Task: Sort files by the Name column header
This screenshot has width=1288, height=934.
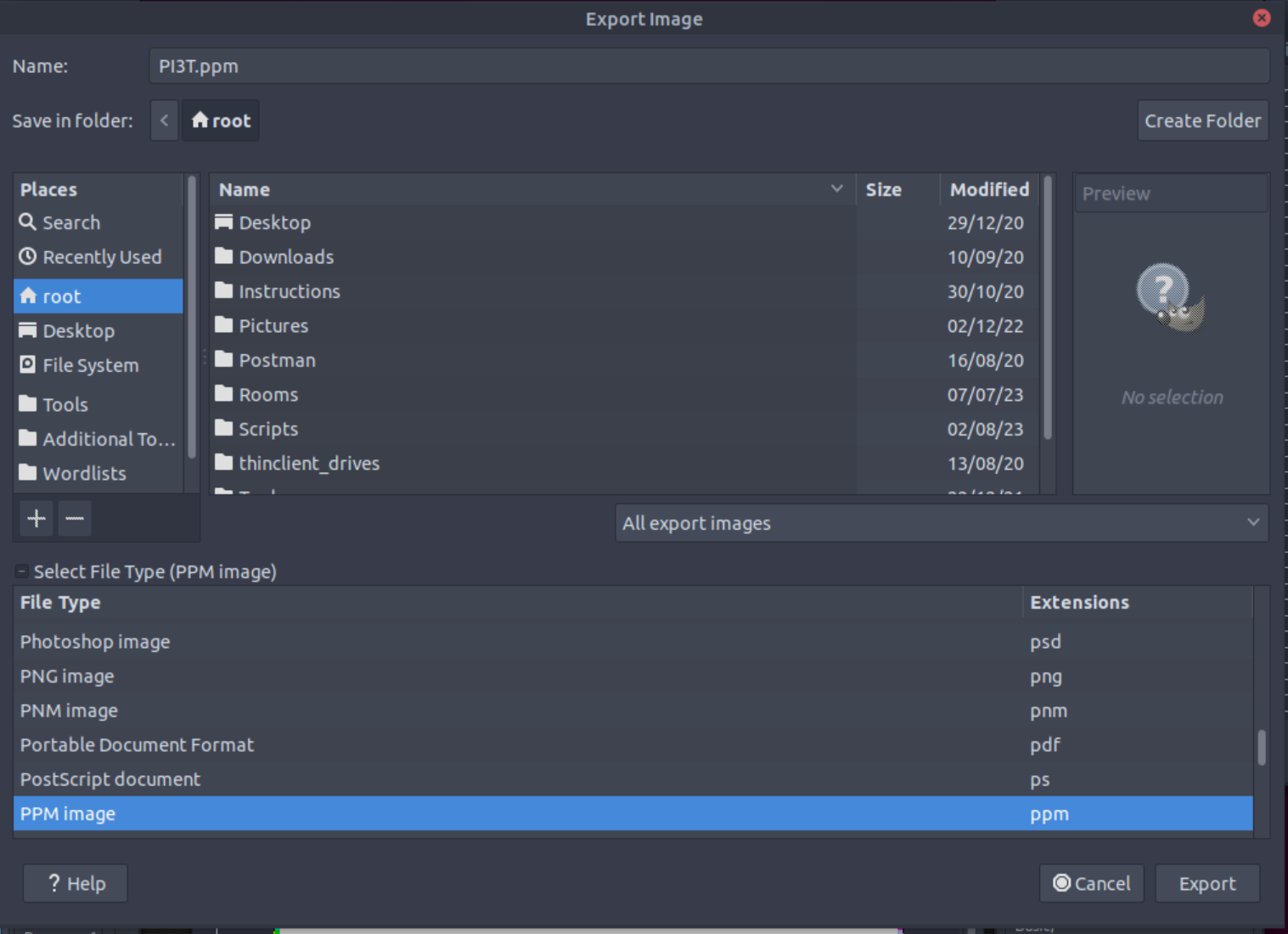Action: coord(532,189)
